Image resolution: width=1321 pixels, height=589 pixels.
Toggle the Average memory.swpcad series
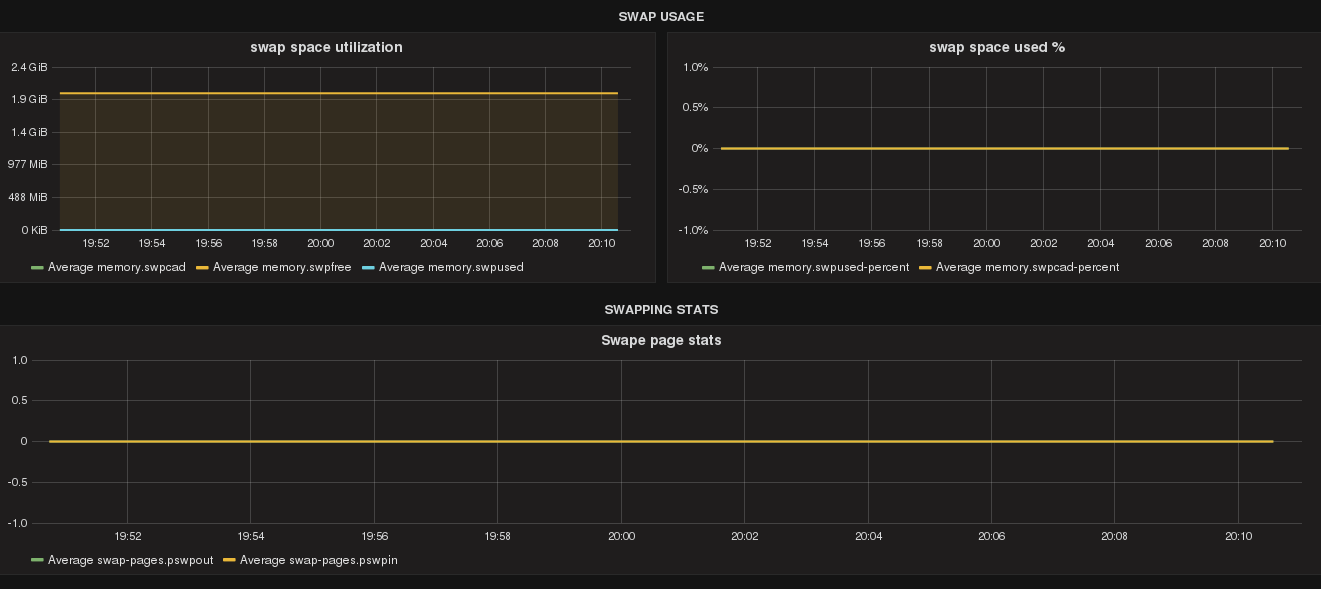coord(117,267)
